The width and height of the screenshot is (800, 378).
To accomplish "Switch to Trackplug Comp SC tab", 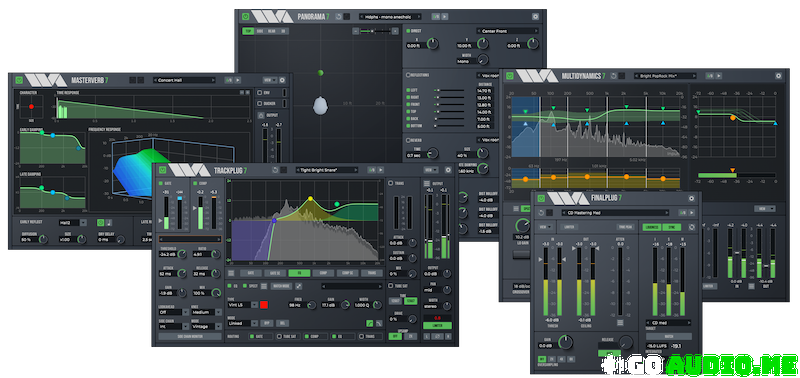I will tap(347, 273).
